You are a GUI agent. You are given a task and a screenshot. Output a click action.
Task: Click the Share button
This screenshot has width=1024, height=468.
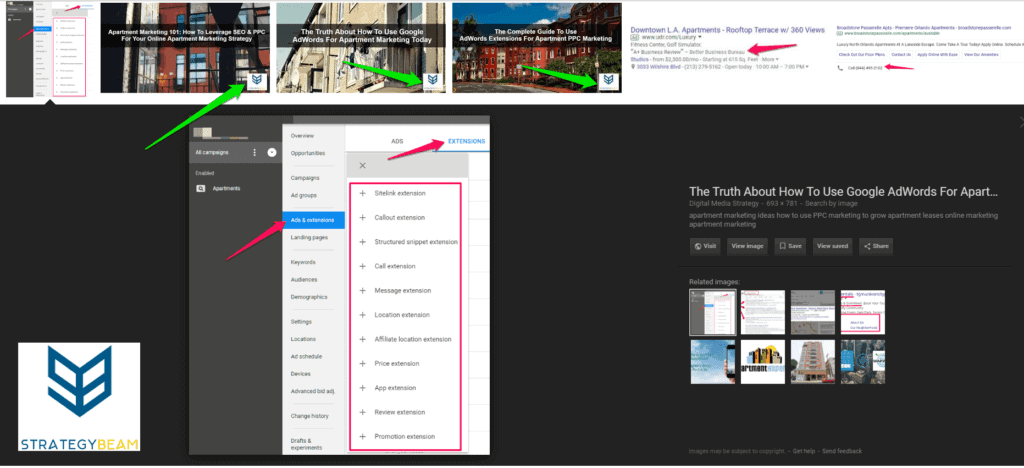click(876, 246)
